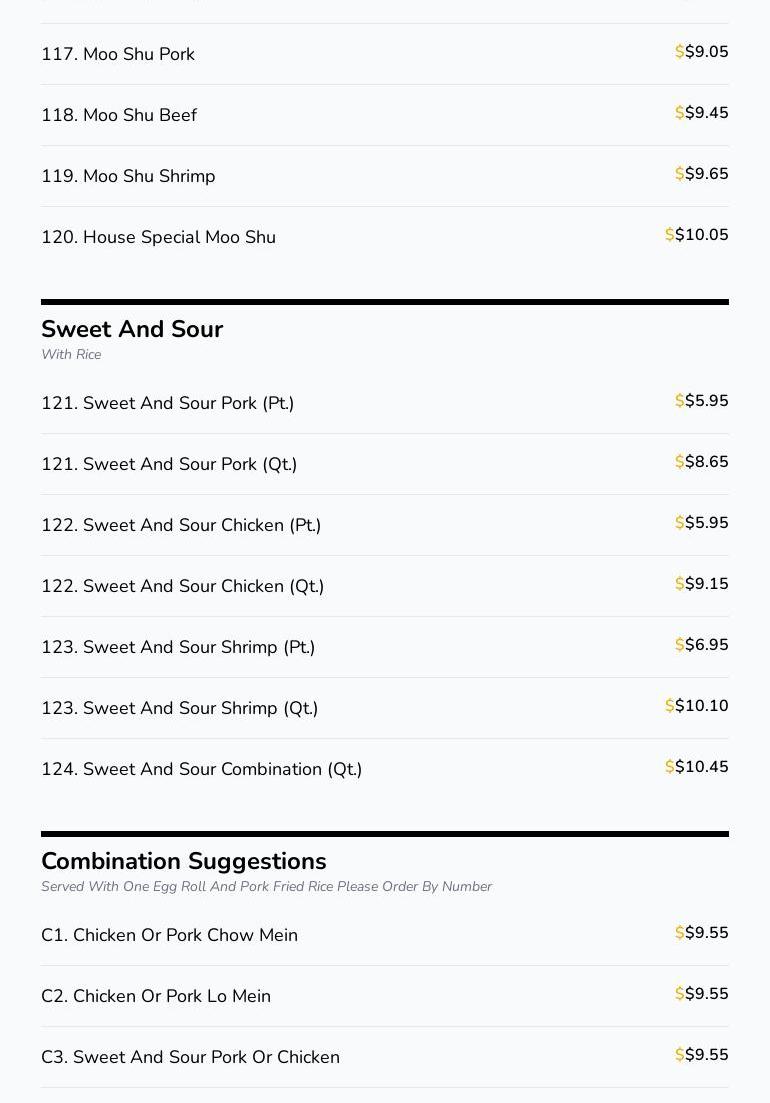
Task: Click 123. Sweet And Sour Shrimp (Pt.)
Action: point(178,647)
